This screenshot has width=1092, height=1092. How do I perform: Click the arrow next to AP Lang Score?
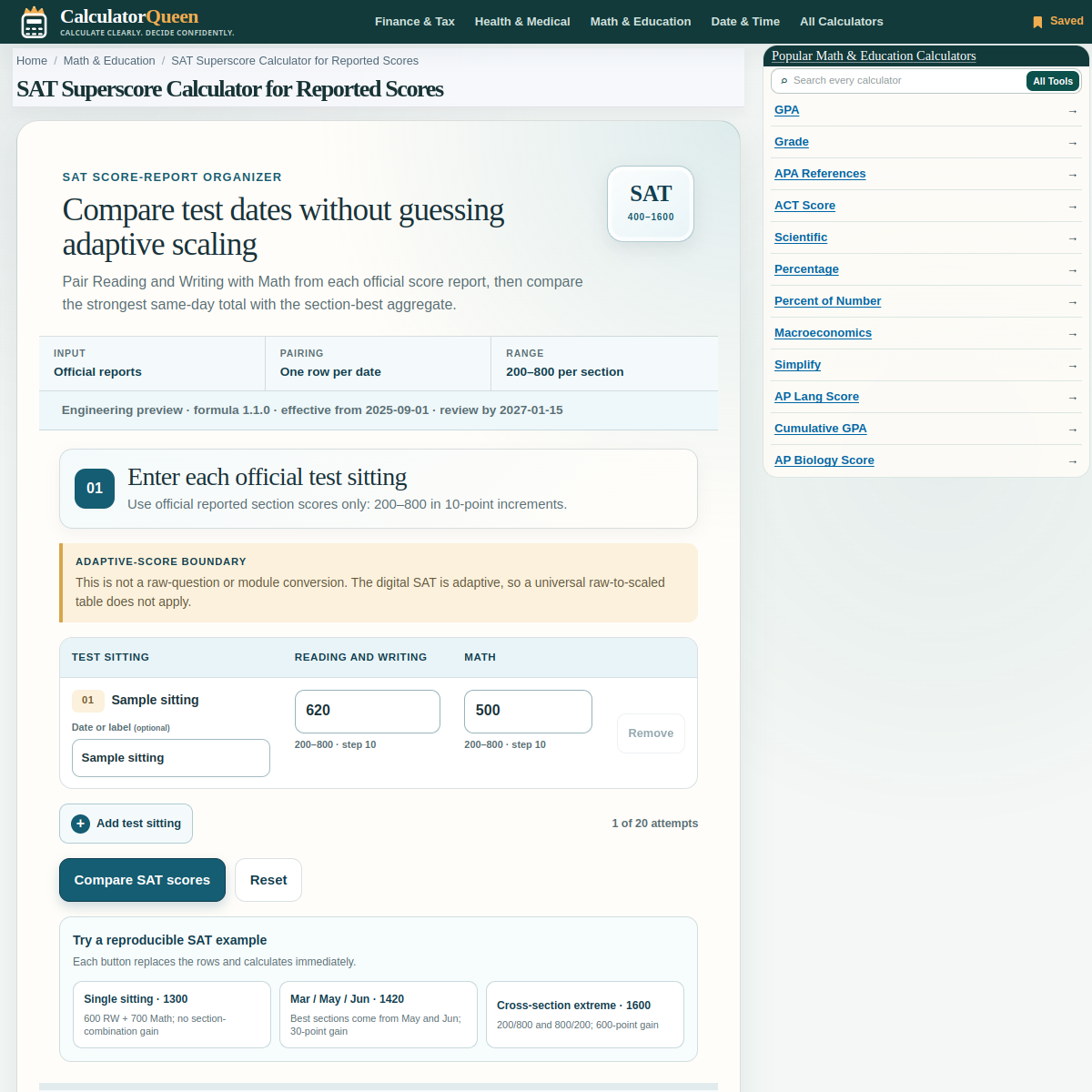click(x=1072, y=398)
